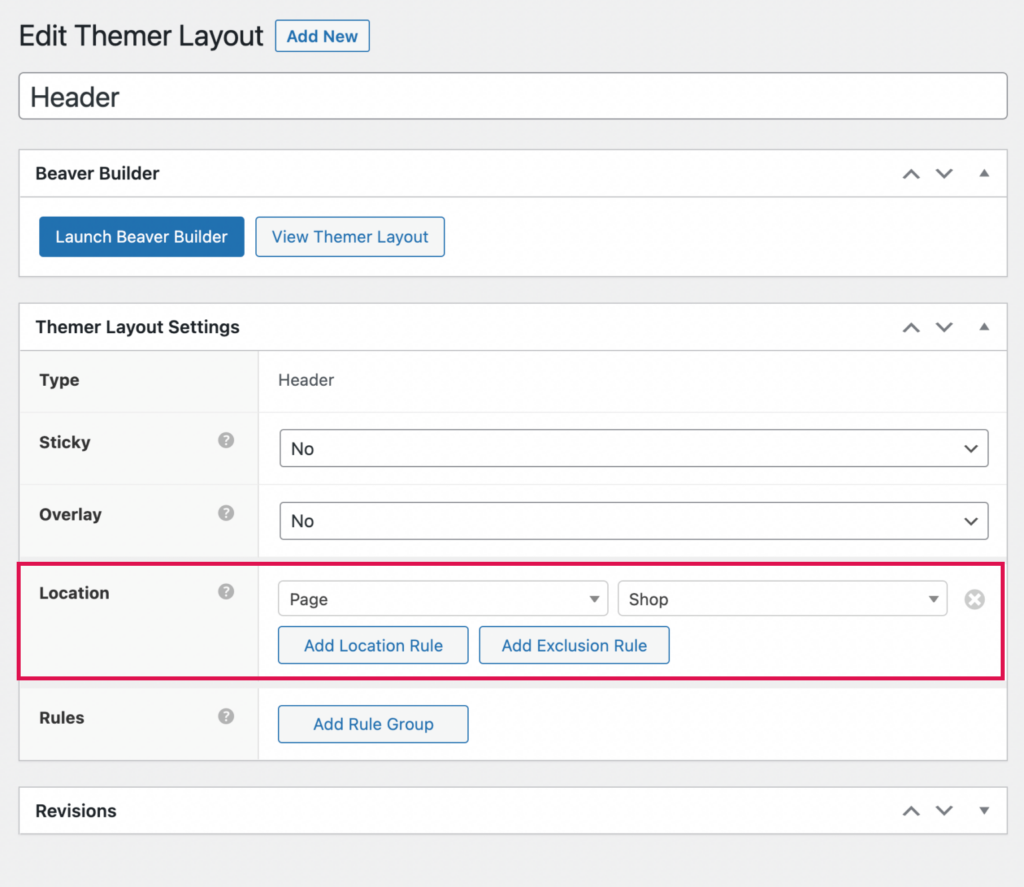Click the Location help question mark icon
This screenshot has width=1024, height=887.
(x=226, y=592)
